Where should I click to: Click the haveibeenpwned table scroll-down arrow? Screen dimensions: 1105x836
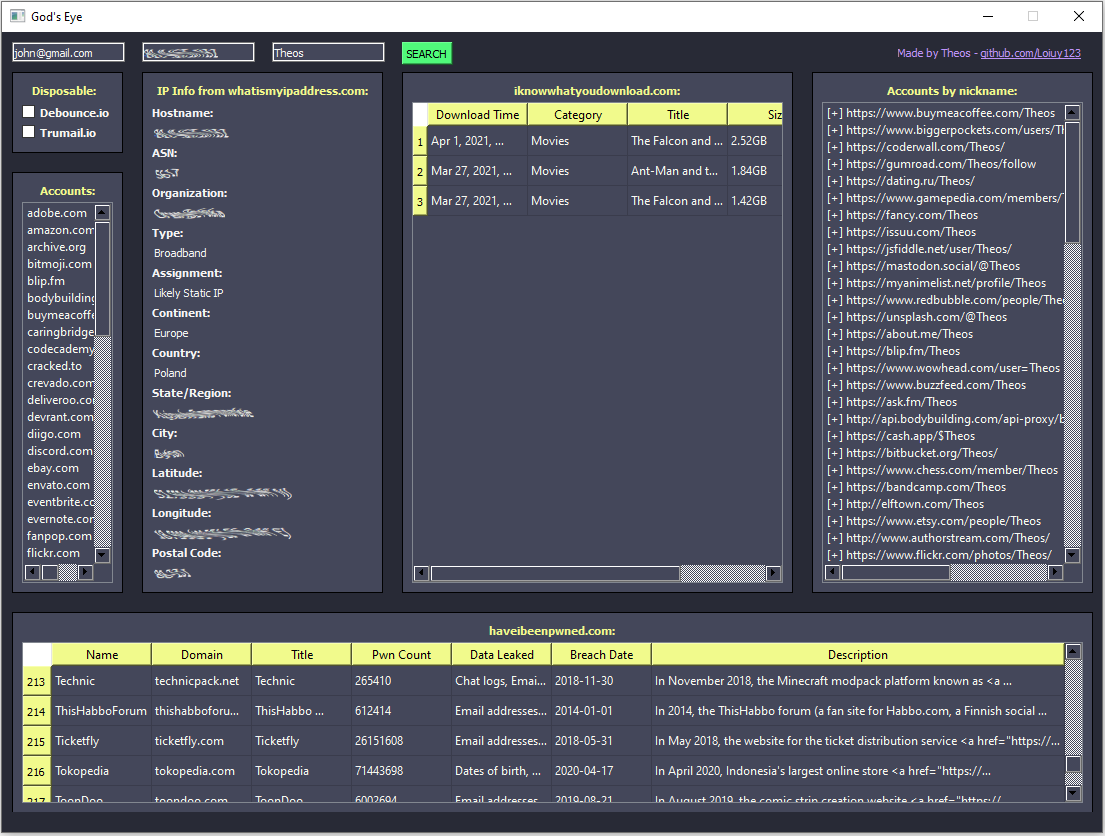click(x=1073, y=793)
